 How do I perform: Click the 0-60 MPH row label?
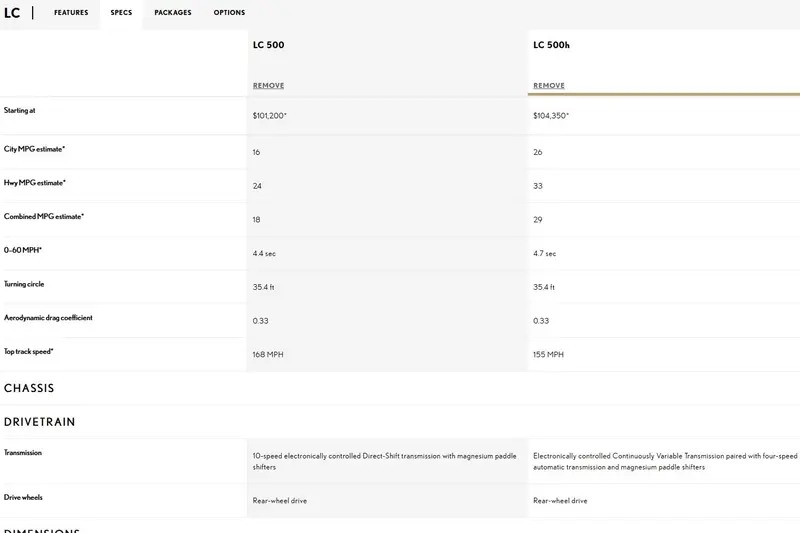click(x=22, y=250)
